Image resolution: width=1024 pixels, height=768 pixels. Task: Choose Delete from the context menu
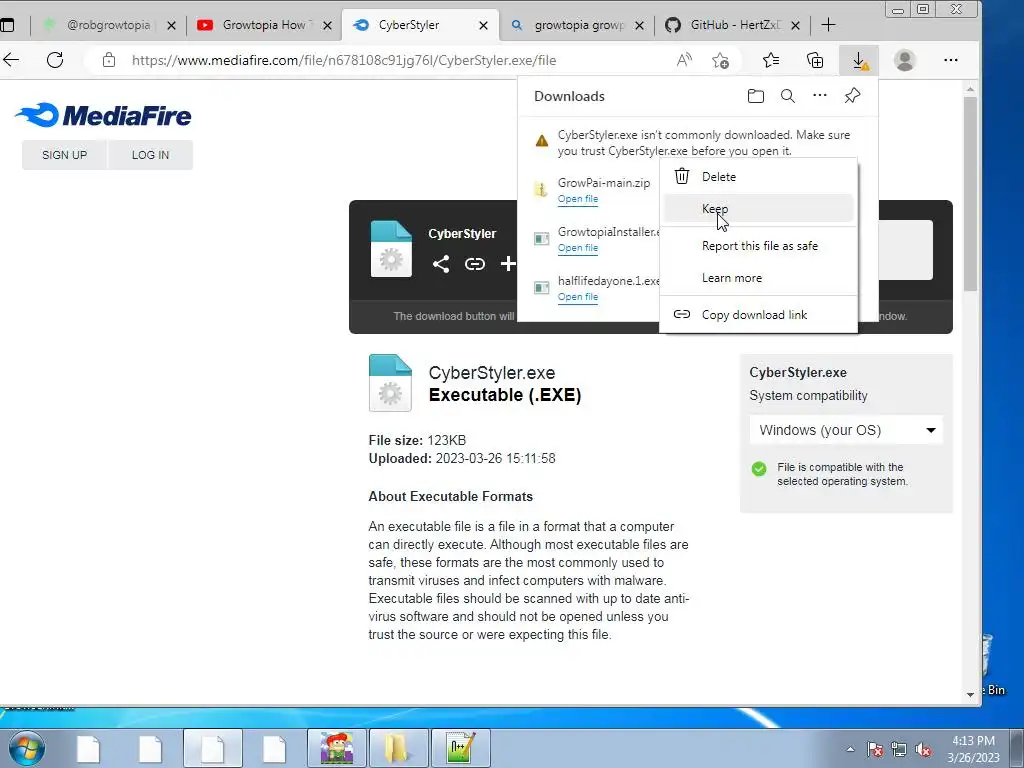pos(758,176)
